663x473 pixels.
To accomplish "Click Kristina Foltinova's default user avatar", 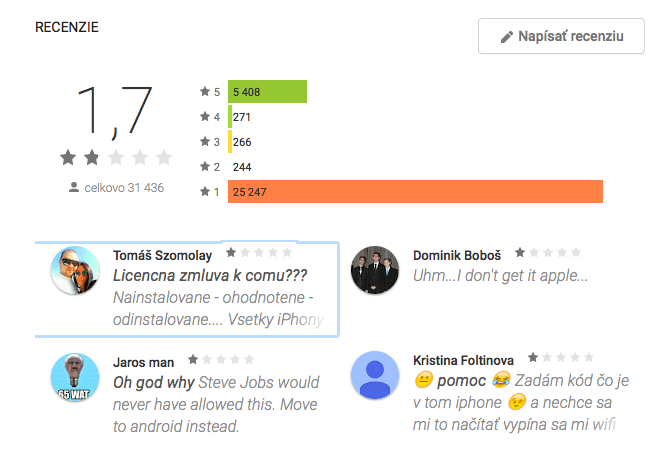I will click(375, 375).
